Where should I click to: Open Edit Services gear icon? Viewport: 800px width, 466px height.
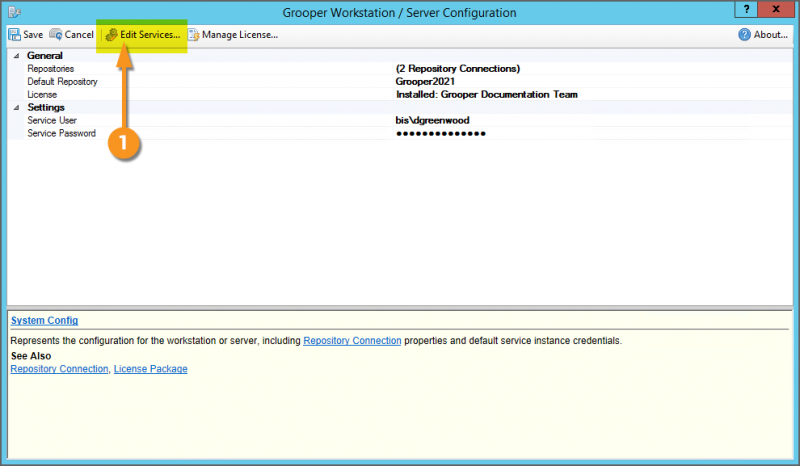pyautogui.click(x=111, y=35)
